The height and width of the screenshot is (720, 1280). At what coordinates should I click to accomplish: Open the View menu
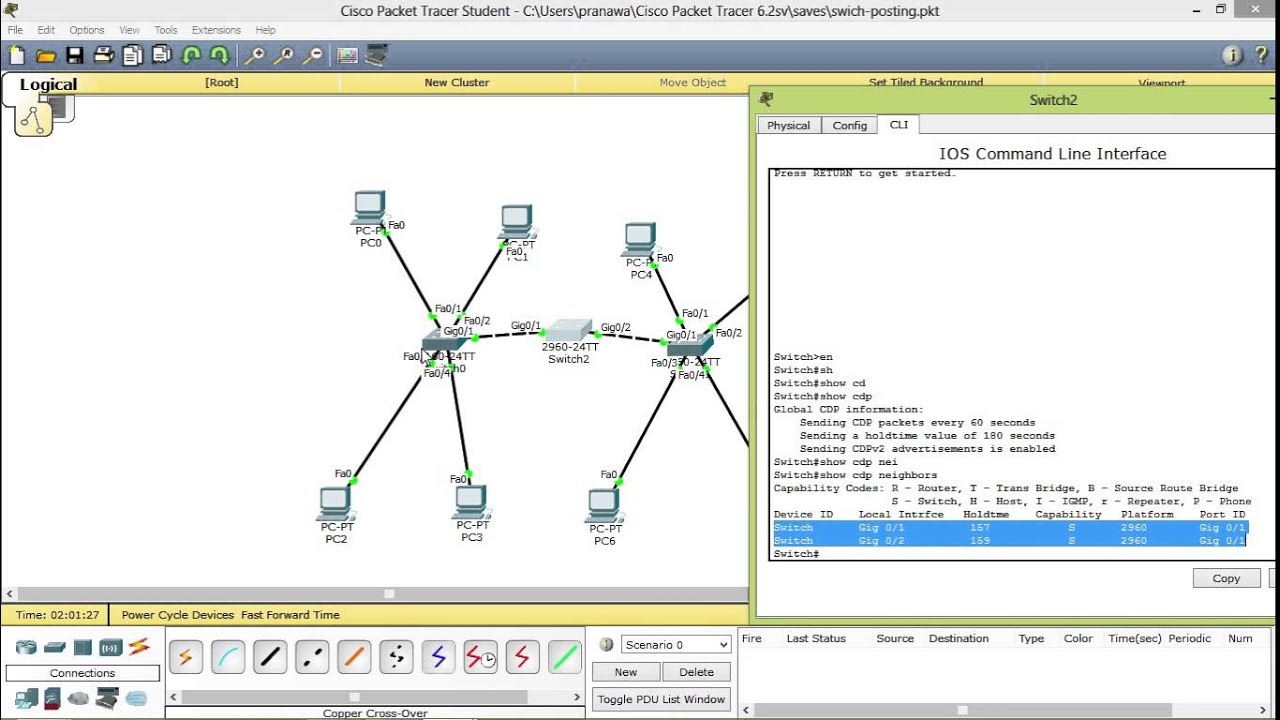coord(130,30)
